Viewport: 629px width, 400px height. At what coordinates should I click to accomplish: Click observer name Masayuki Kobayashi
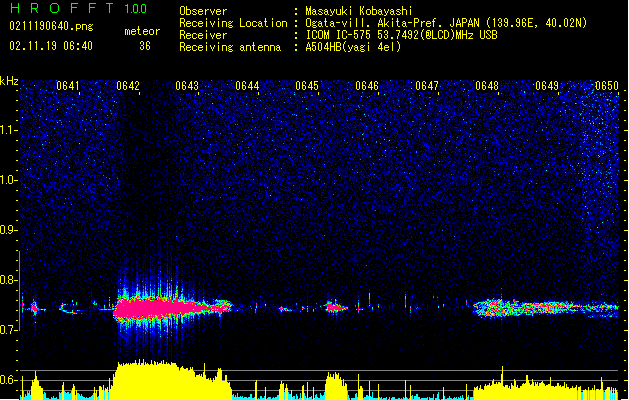coord(359,11)
